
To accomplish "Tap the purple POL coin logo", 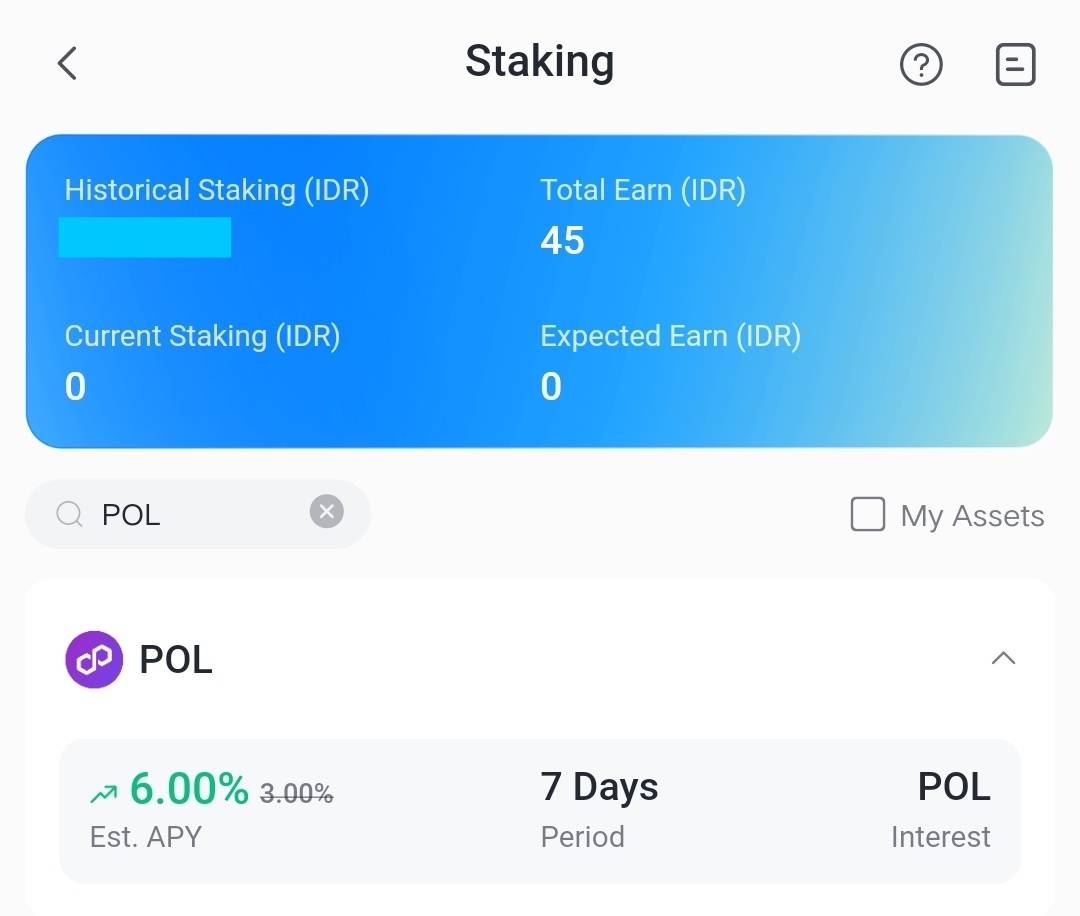I will click(x=94, y=660).
